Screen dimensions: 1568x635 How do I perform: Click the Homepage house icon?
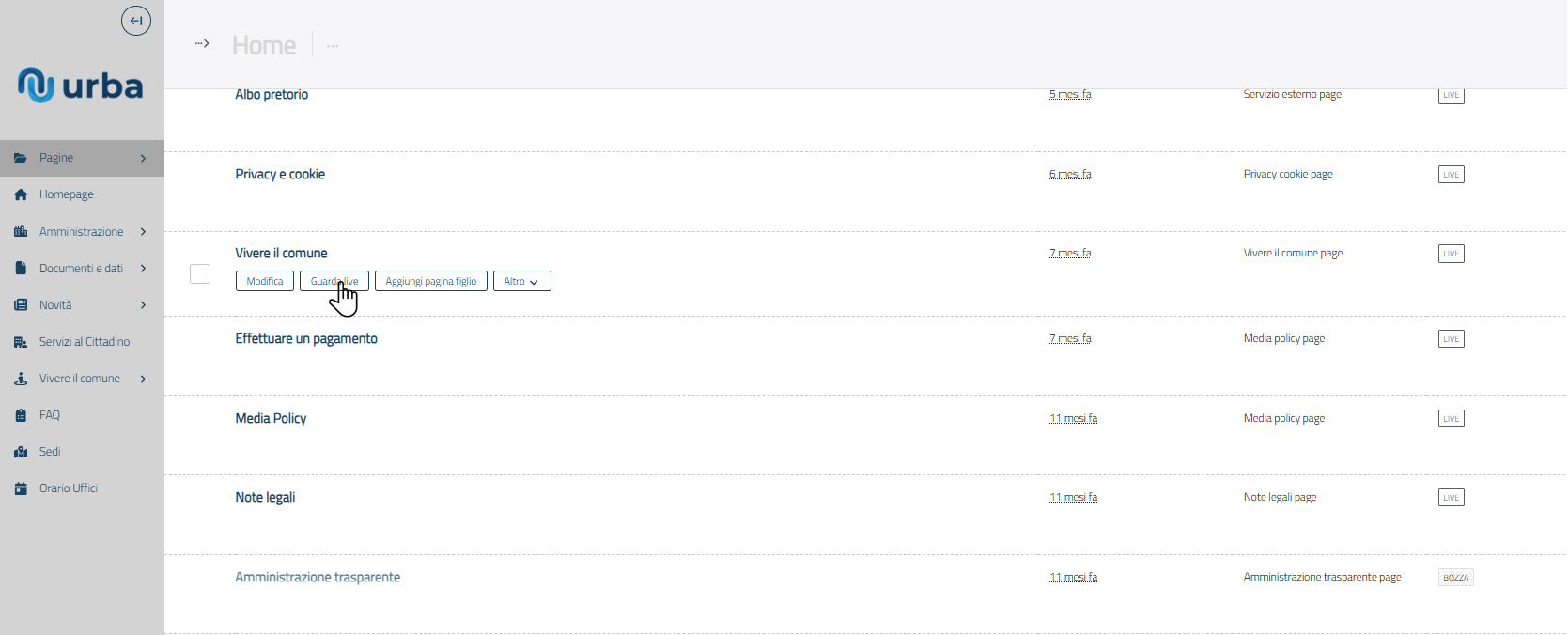click(21, 194)
